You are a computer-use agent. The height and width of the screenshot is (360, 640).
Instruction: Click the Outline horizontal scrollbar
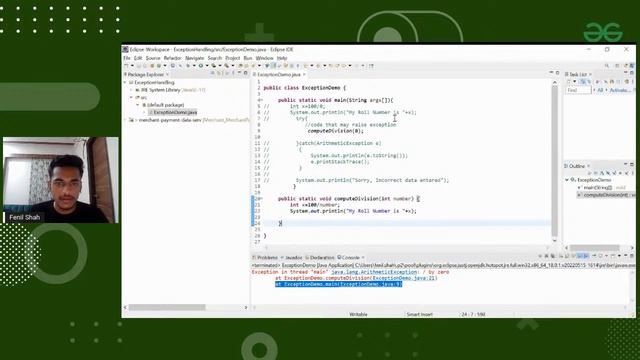596,248
